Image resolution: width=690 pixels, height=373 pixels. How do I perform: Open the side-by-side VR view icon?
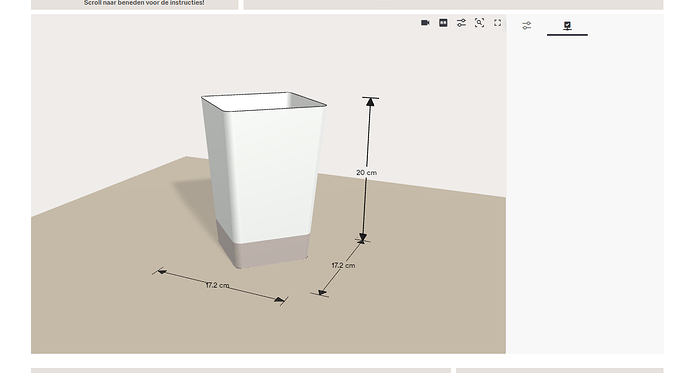tap(443, 23)
